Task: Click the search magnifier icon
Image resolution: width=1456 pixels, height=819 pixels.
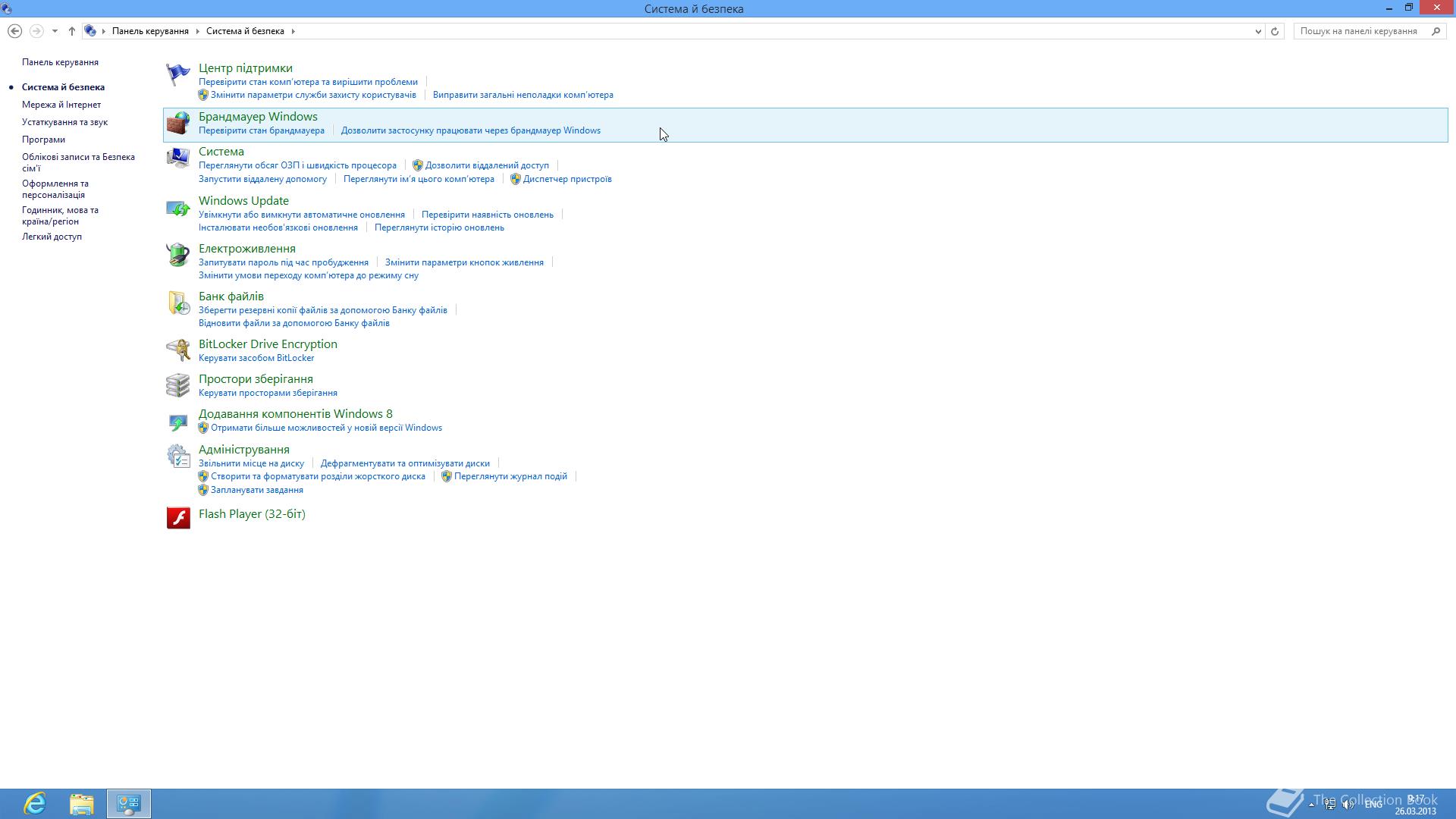Action: (1436, 31)
